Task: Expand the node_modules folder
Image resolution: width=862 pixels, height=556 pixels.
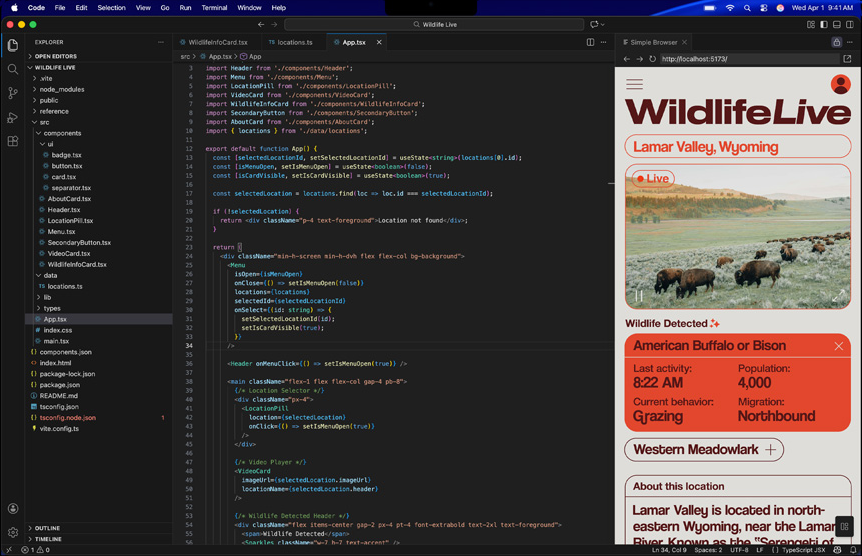Action: coord(60,90)
